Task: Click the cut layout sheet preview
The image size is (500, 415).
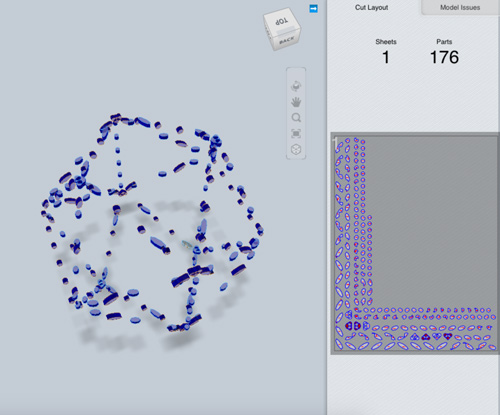Action: (415, 244)
